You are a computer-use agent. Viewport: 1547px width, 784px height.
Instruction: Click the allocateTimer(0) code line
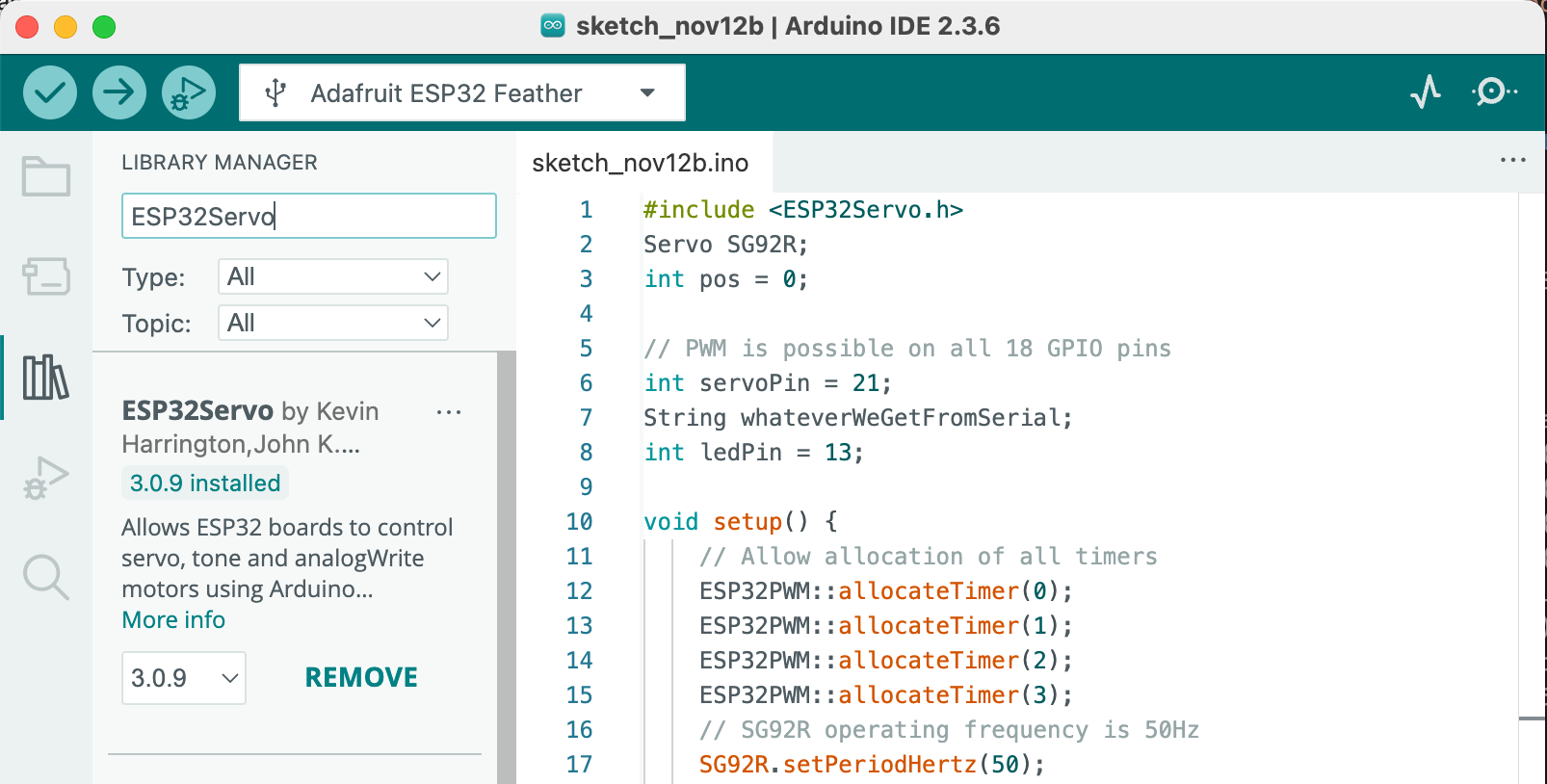(x=886, y=591)
